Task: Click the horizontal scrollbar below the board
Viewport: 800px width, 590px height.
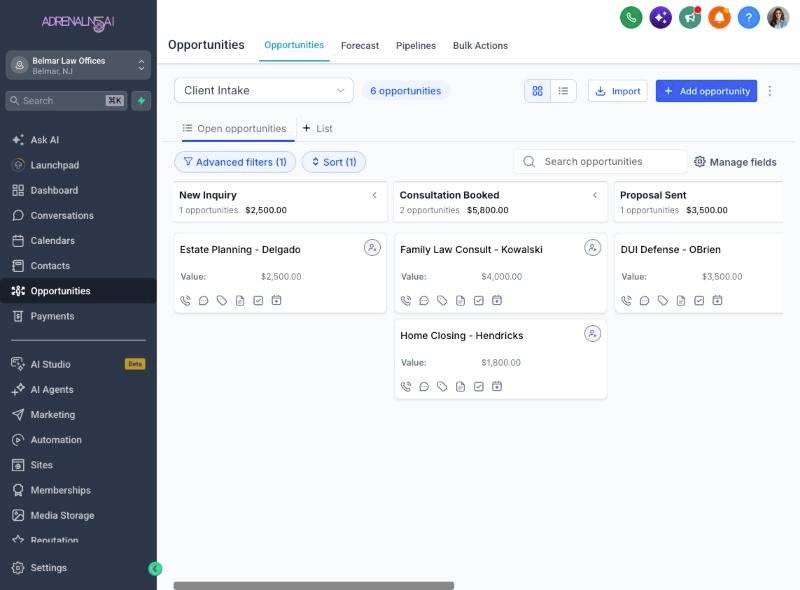Action: click(x=314, y=585)
